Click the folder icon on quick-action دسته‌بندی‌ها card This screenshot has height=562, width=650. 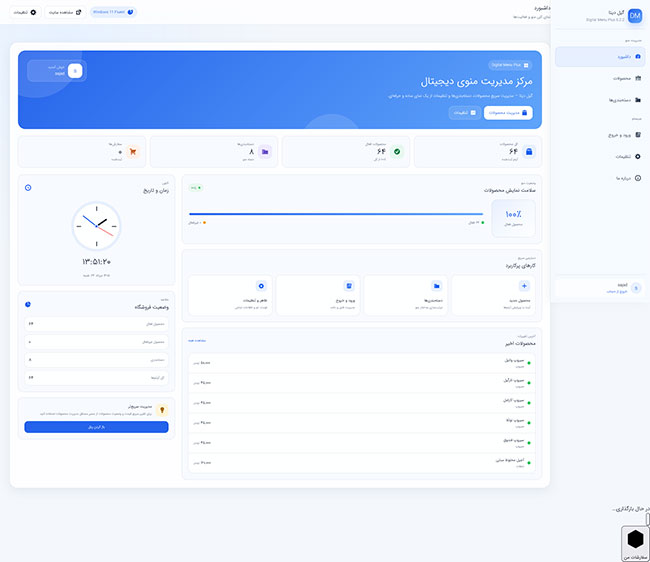coord(437,286)
